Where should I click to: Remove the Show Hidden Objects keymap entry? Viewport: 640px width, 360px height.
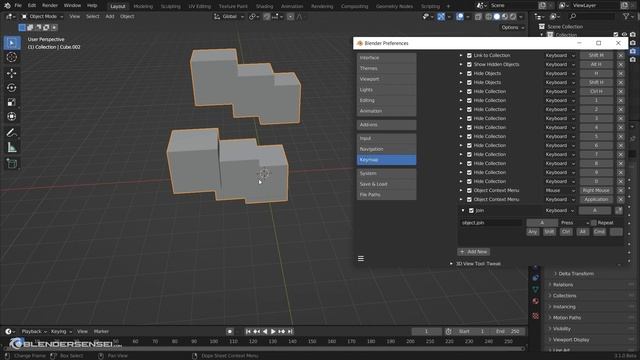(620, 64)
